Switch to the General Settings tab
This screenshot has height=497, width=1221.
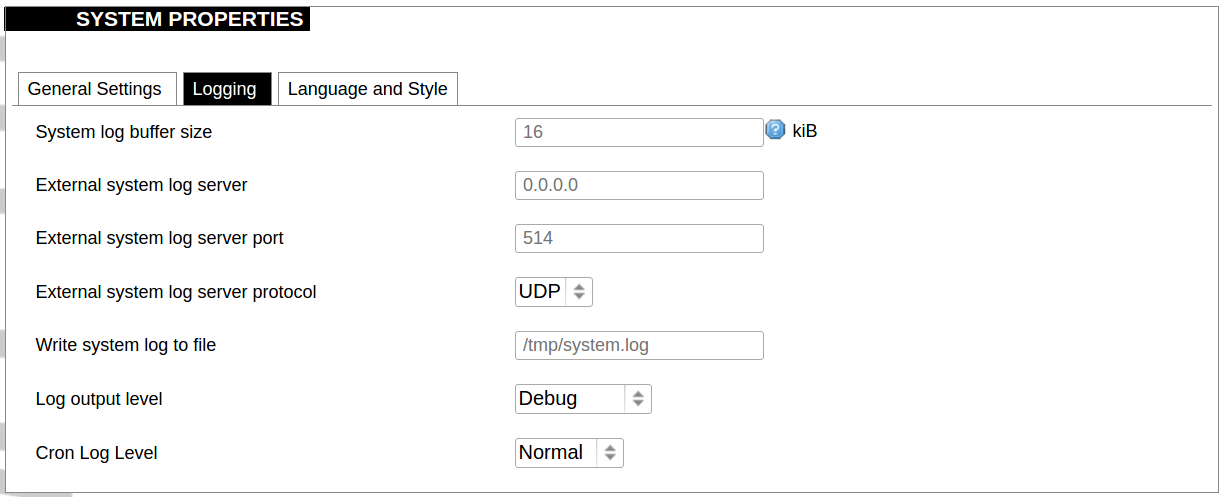(95, 89)
